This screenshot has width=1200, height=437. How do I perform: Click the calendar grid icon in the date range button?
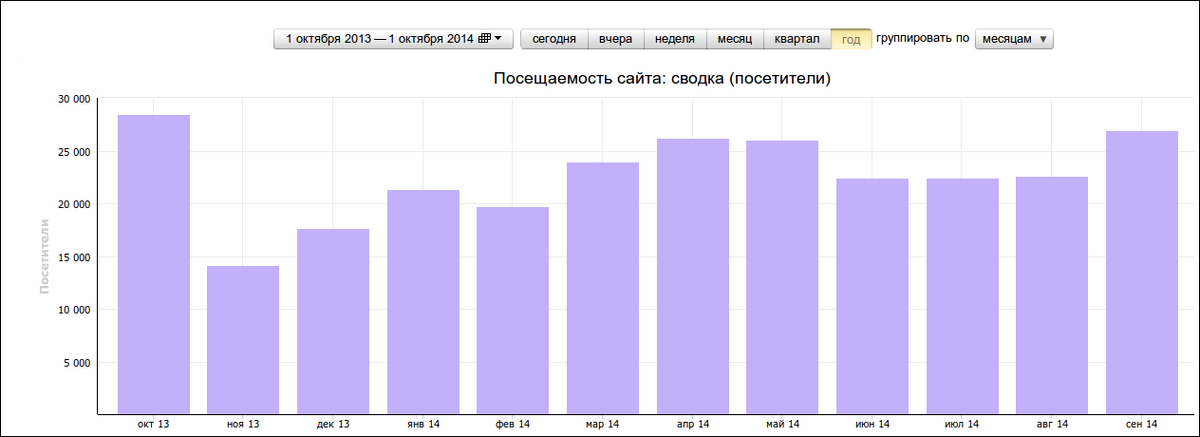coord(485,39)
